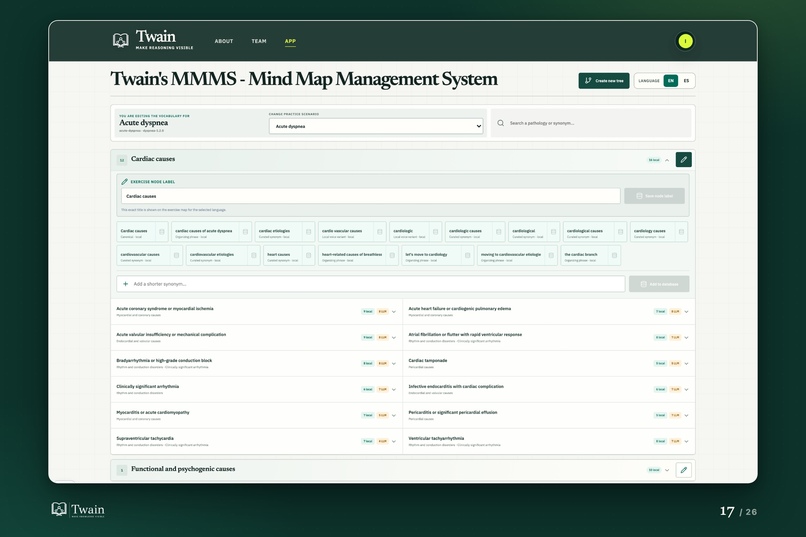Click the database icon on 'moving to cardiovascular etiologie' chip

[x=551, y=255]
